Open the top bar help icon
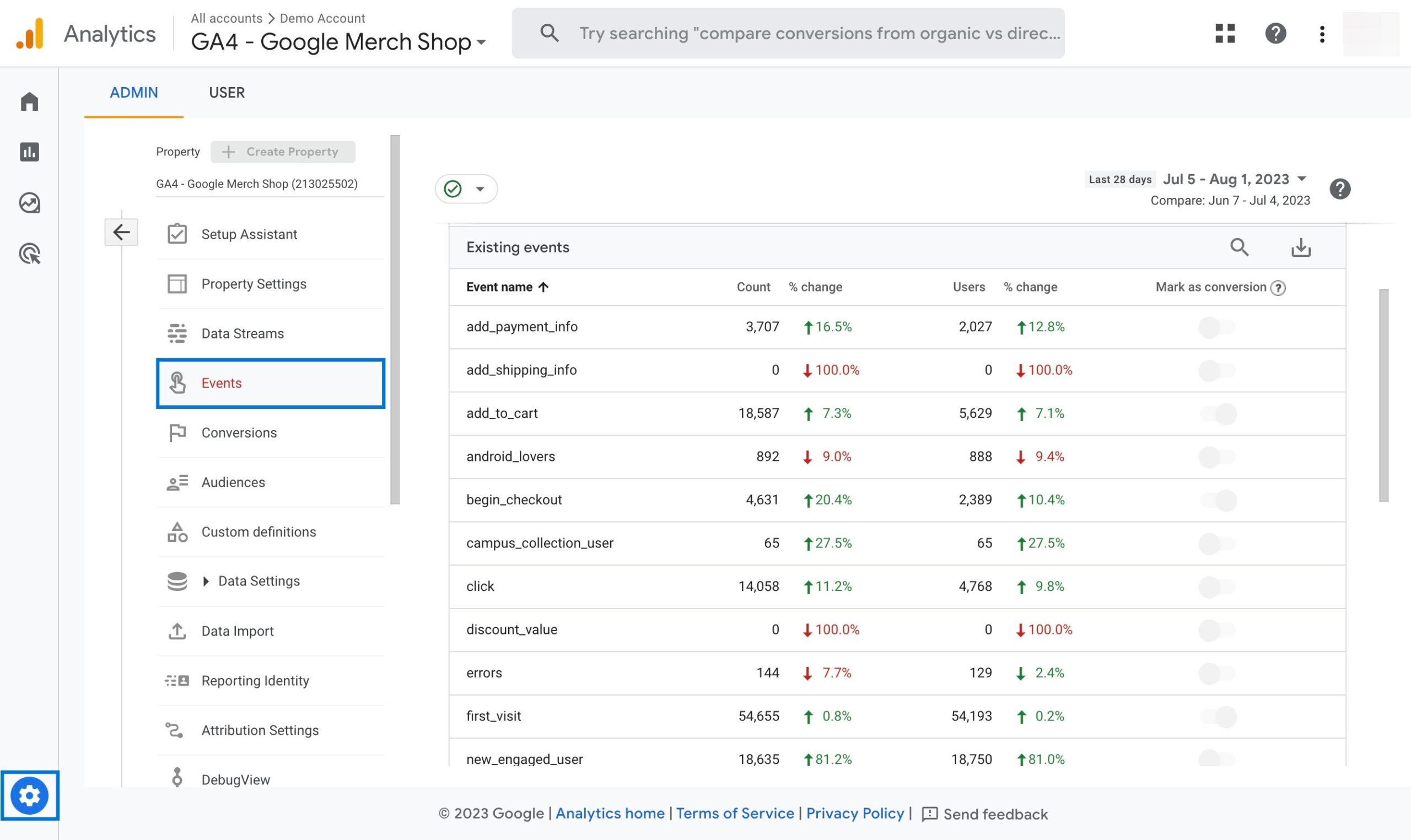The width and height of the screenshot is (1411, 840). click(1275, 34)
